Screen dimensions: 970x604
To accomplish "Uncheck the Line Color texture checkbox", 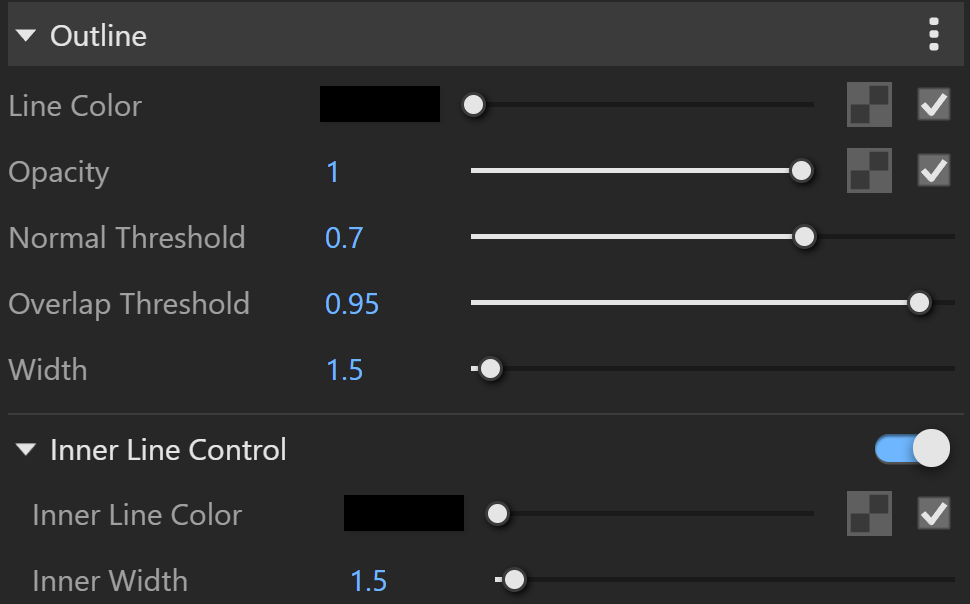I will point(934,104).
